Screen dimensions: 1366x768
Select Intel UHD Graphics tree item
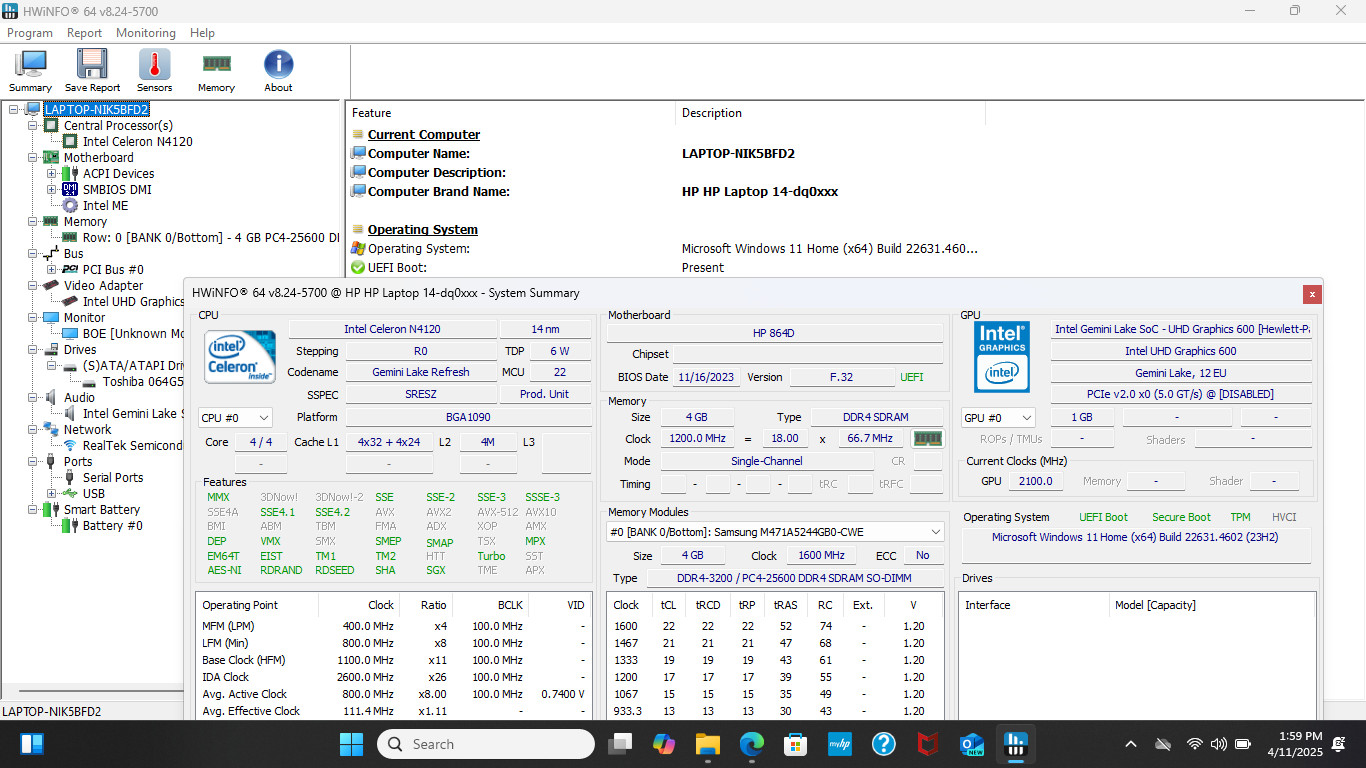(133, 302)
